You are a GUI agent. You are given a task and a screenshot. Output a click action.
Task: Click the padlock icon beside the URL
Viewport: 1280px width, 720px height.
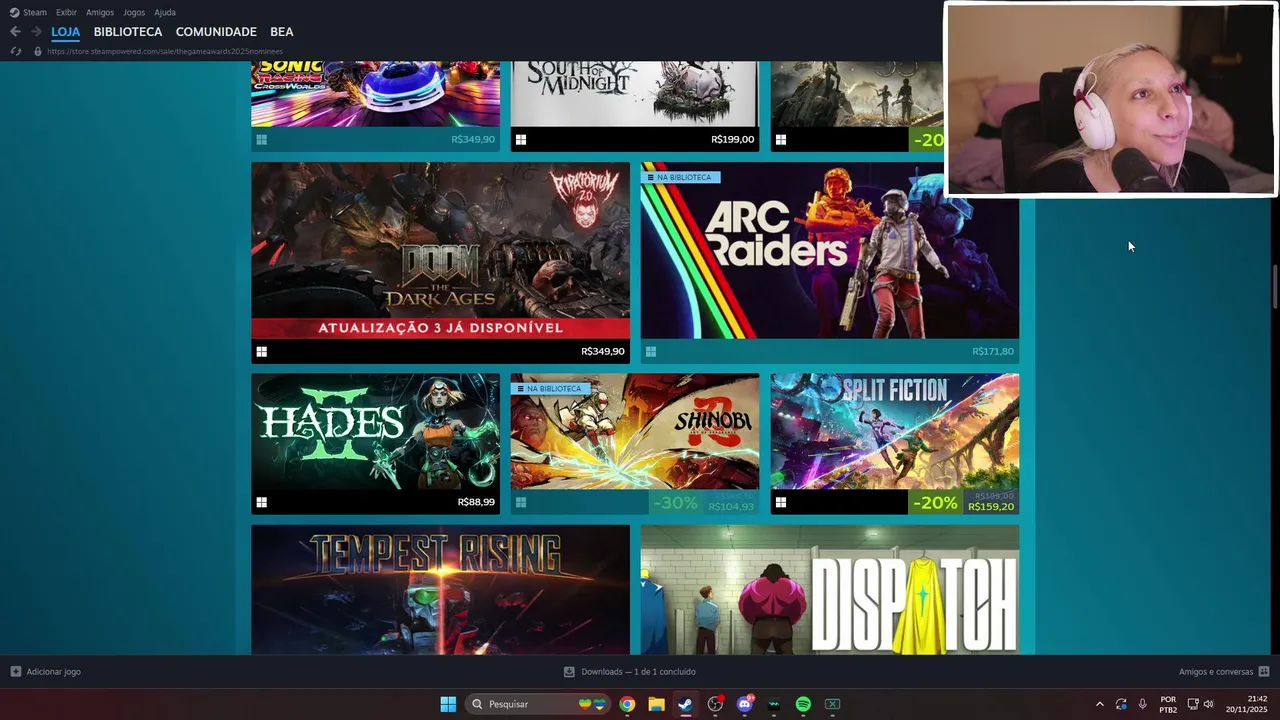tap(38, 51)
